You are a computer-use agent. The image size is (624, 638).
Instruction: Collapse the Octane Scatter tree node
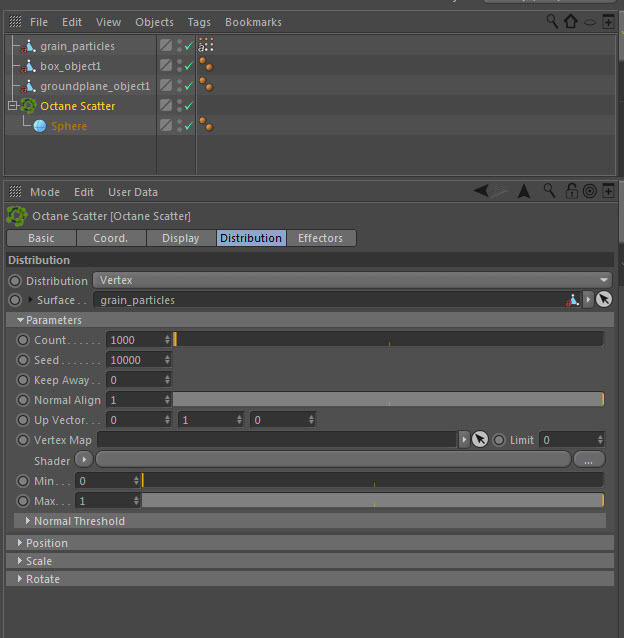point(13,106)
